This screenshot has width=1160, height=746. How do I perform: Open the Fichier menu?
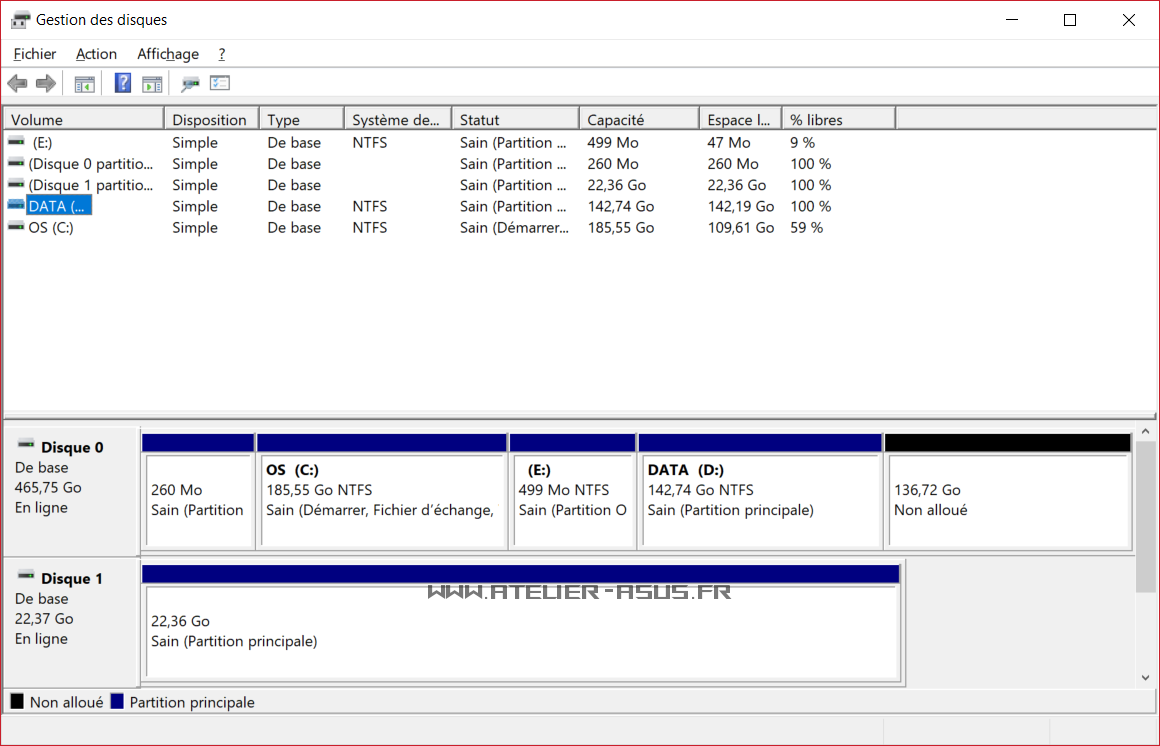34,54
